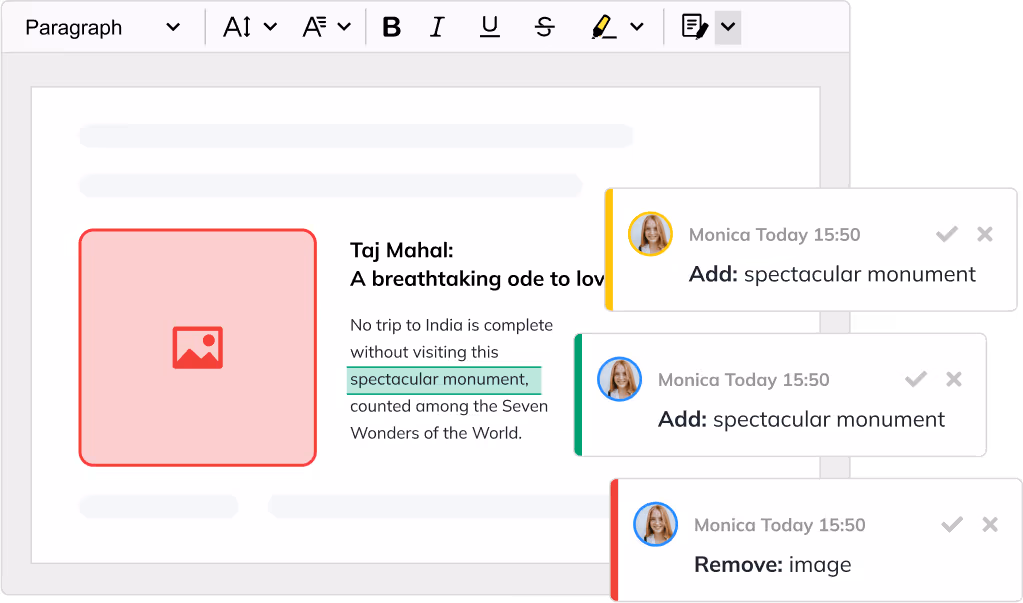Click the track changes icon

(x=694, y=27)
